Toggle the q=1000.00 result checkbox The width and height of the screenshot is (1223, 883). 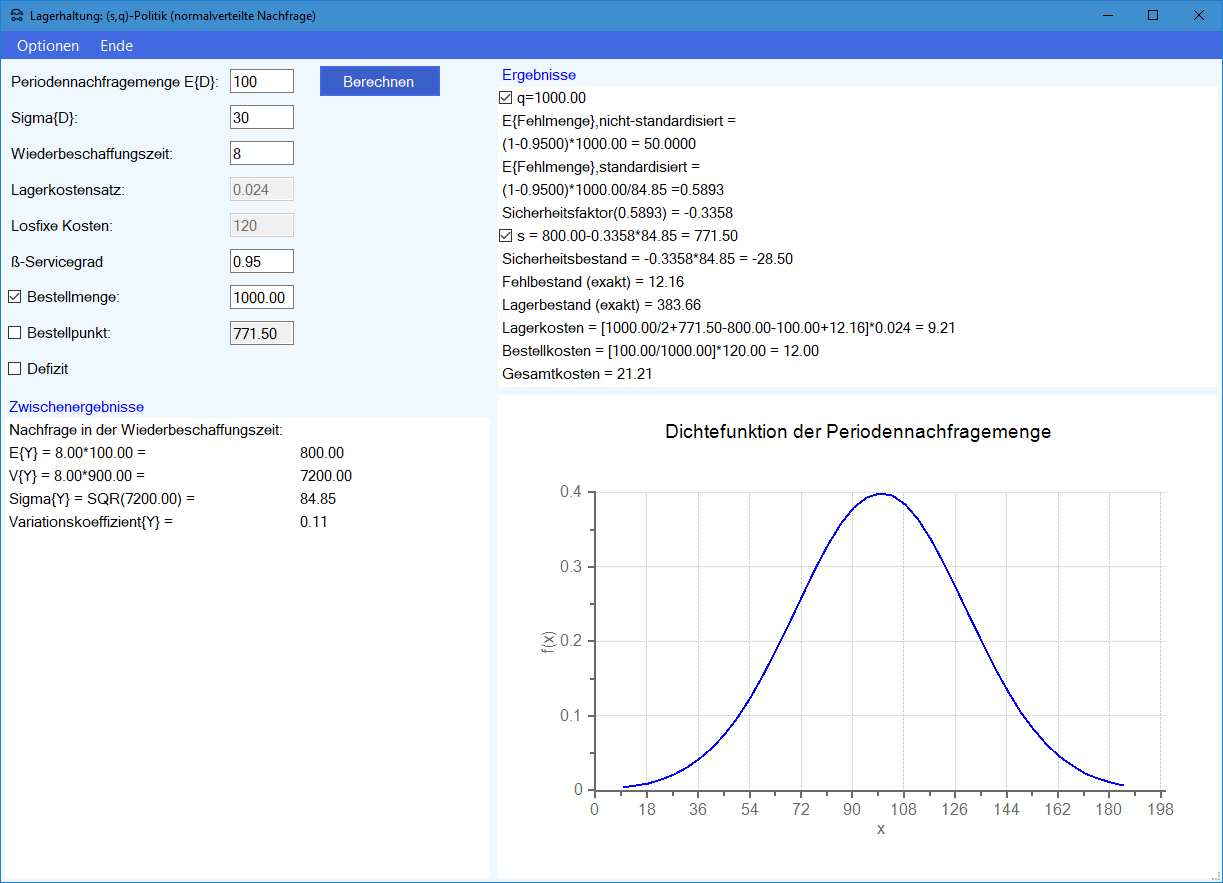pyautogui.click(x=506, y=98)
